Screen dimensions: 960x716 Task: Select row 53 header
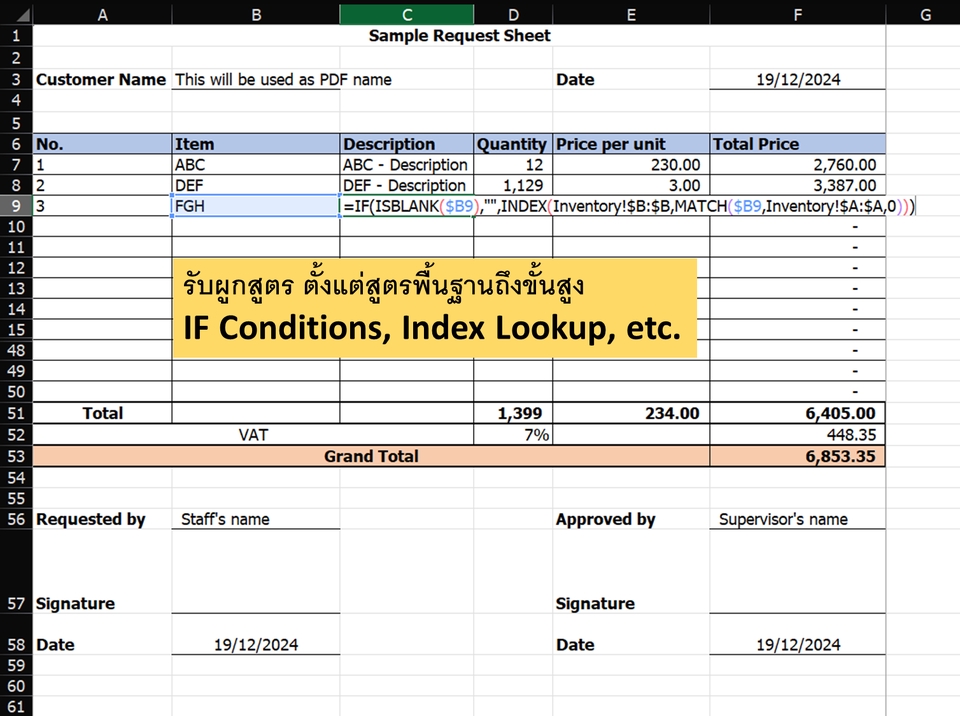point(16,456)
